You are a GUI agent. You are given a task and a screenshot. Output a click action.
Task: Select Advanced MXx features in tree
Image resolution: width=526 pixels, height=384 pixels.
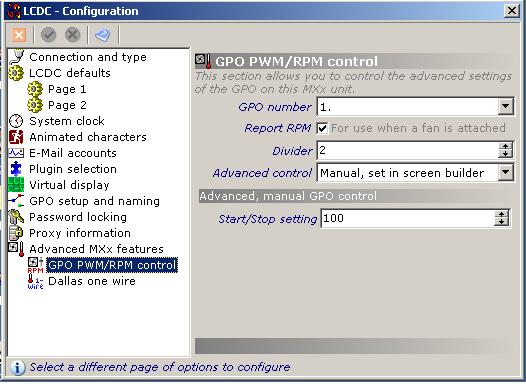[x=96, y=249]
